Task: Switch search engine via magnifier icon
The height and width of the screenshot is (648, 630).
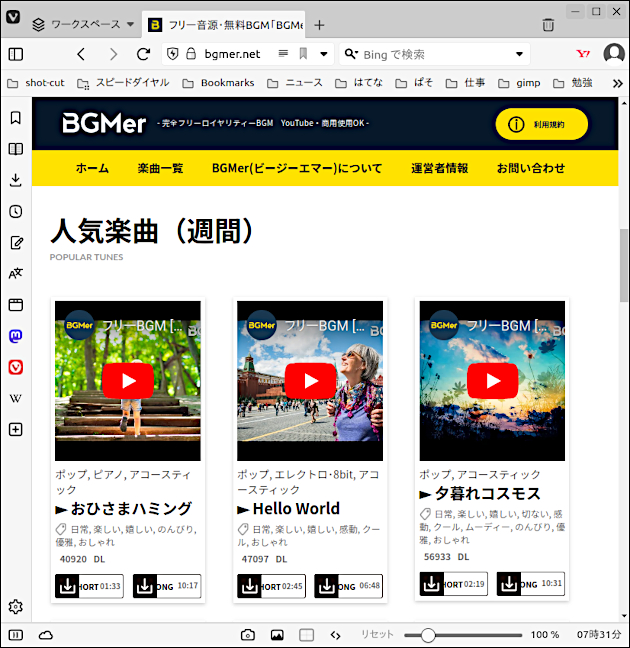Action: point(351,54)
